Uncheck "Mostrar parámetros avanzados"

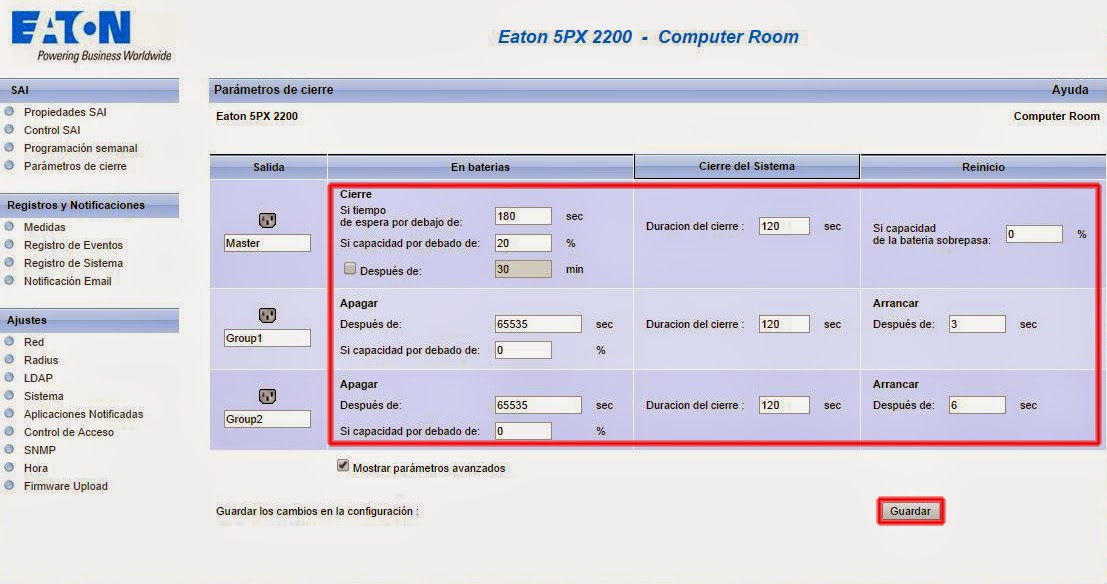tap(342, 464)
